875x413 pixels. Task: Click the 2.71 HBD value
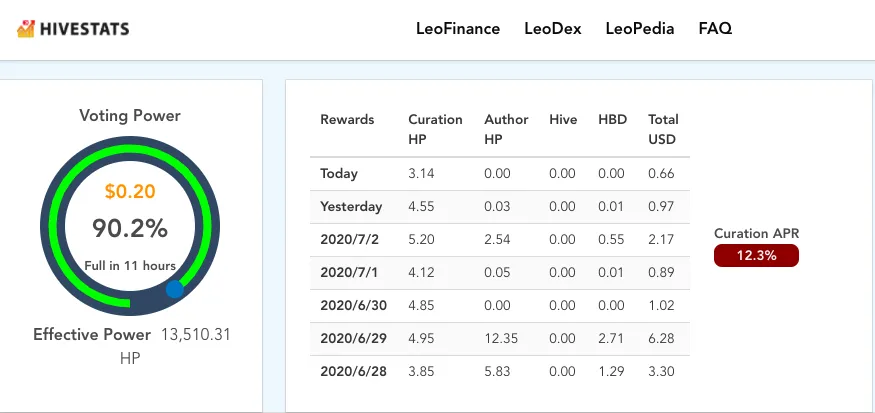tap(611, 338)
